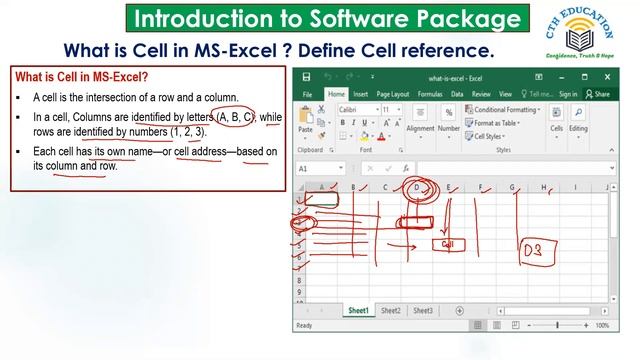Viewport: 640px width, 360px height.
Task: Click the Fill Color bucket swatch
Action: (364, 136)
